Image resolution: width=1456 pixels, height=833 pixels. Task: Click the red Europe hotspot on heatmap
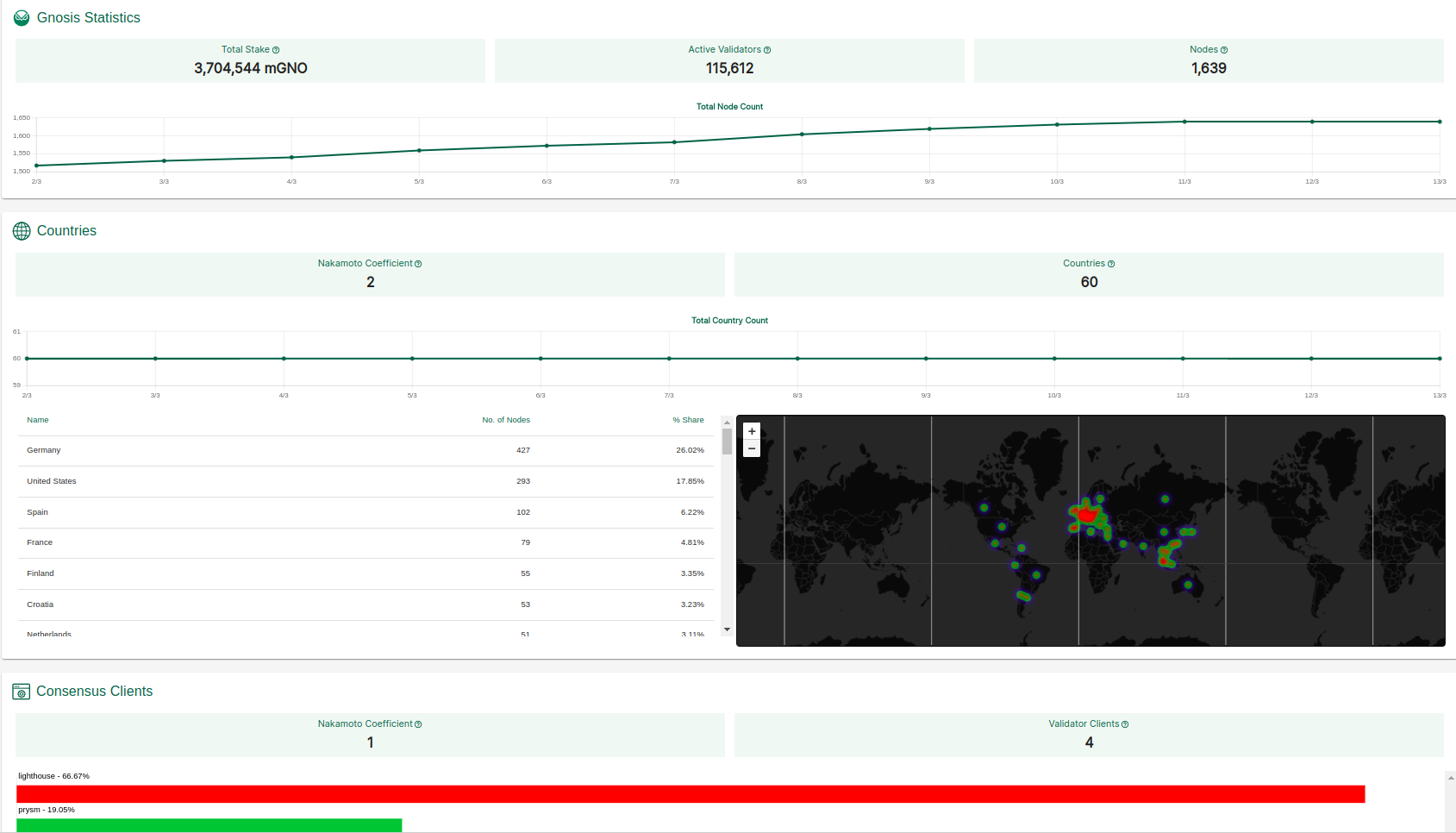click(1087, 515)
